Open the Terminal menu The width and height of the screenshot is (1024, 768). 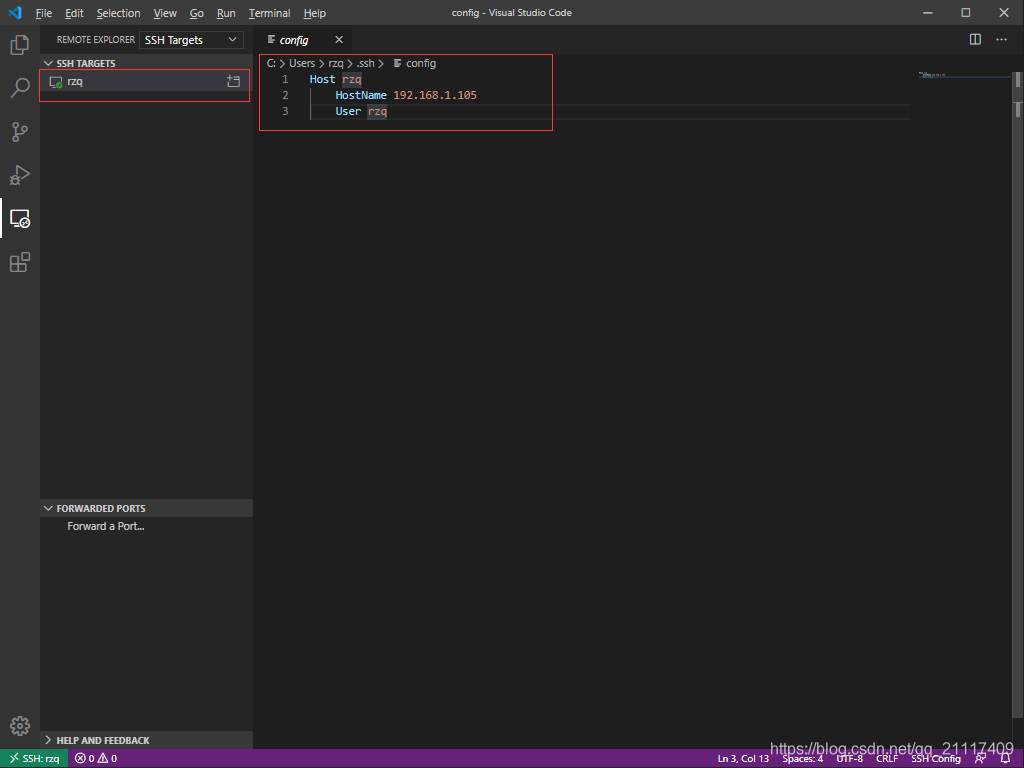coord(269,13)
